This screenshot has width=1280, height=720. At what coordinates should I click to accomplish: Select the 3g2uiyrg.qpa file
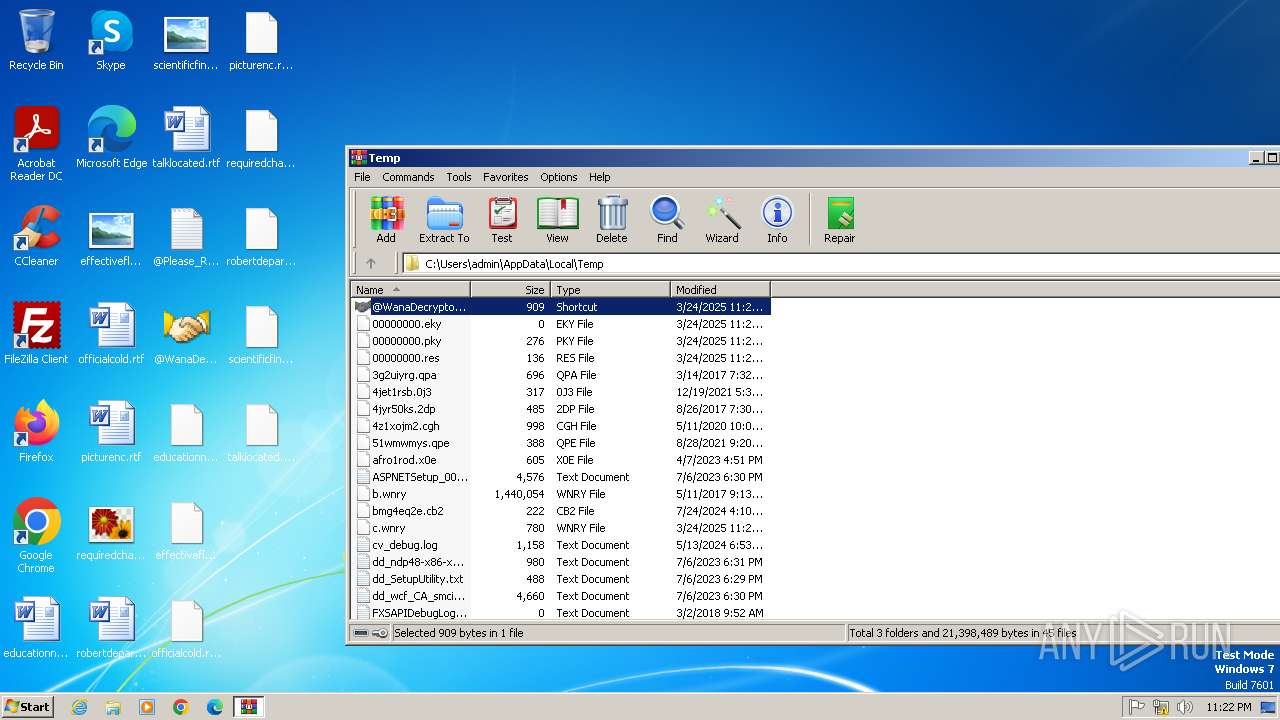(x=561, y=375)
